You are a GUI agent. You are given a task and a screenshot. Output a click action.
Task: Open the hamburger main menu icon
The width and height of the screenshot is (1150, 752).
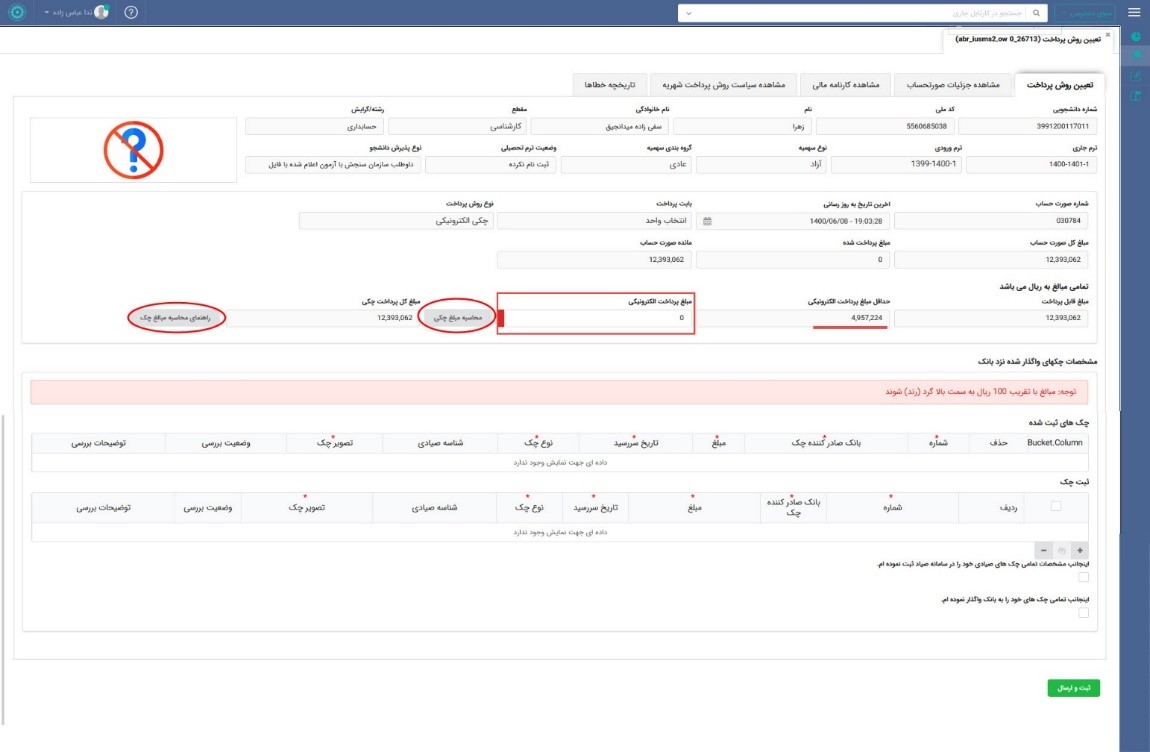pyautogui.click(x=1133, y=12)
